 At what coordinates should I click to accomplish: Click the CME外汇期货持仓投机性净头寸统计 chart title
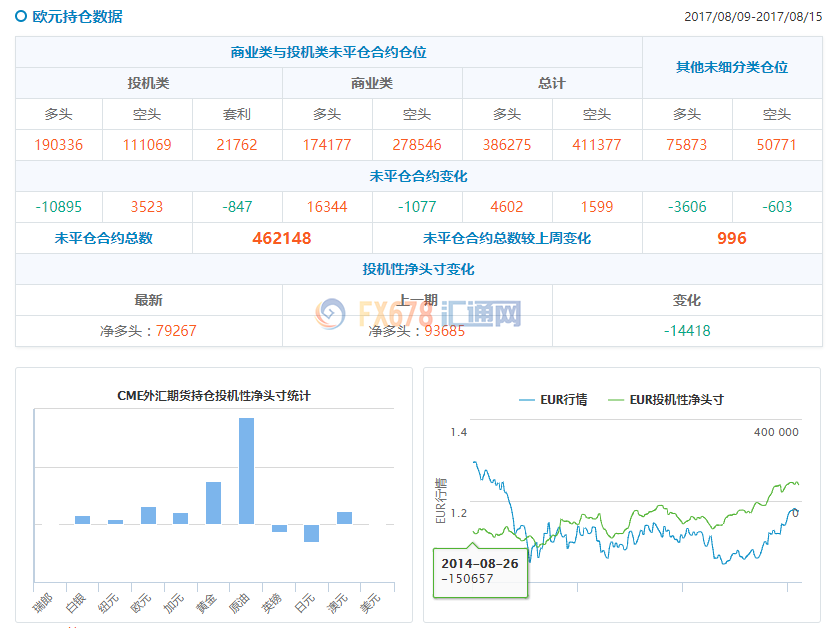(214, 395)
